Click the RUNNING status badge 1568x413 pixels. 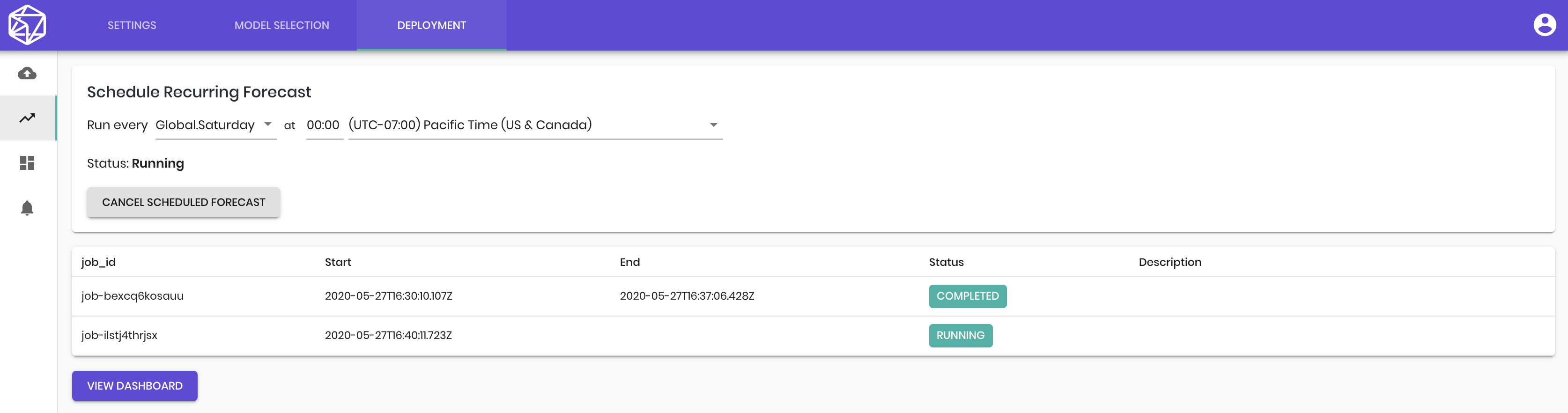pyautogui.click(x=960, y=336)
